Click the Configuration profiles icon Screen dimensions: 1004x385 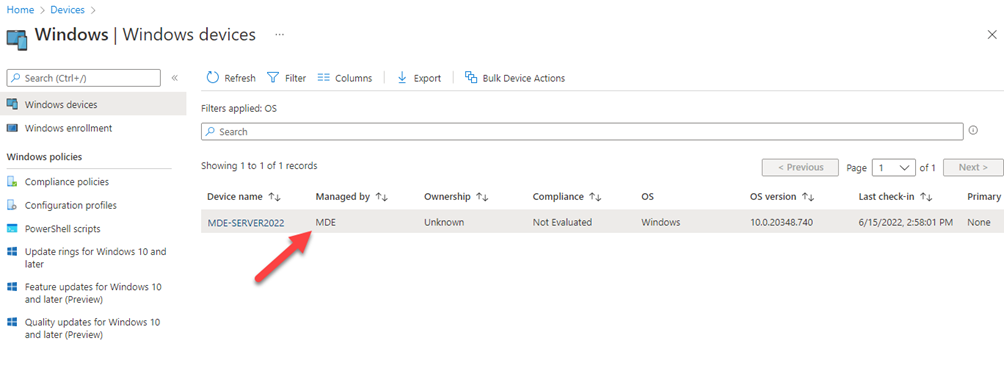pos(12,206)
